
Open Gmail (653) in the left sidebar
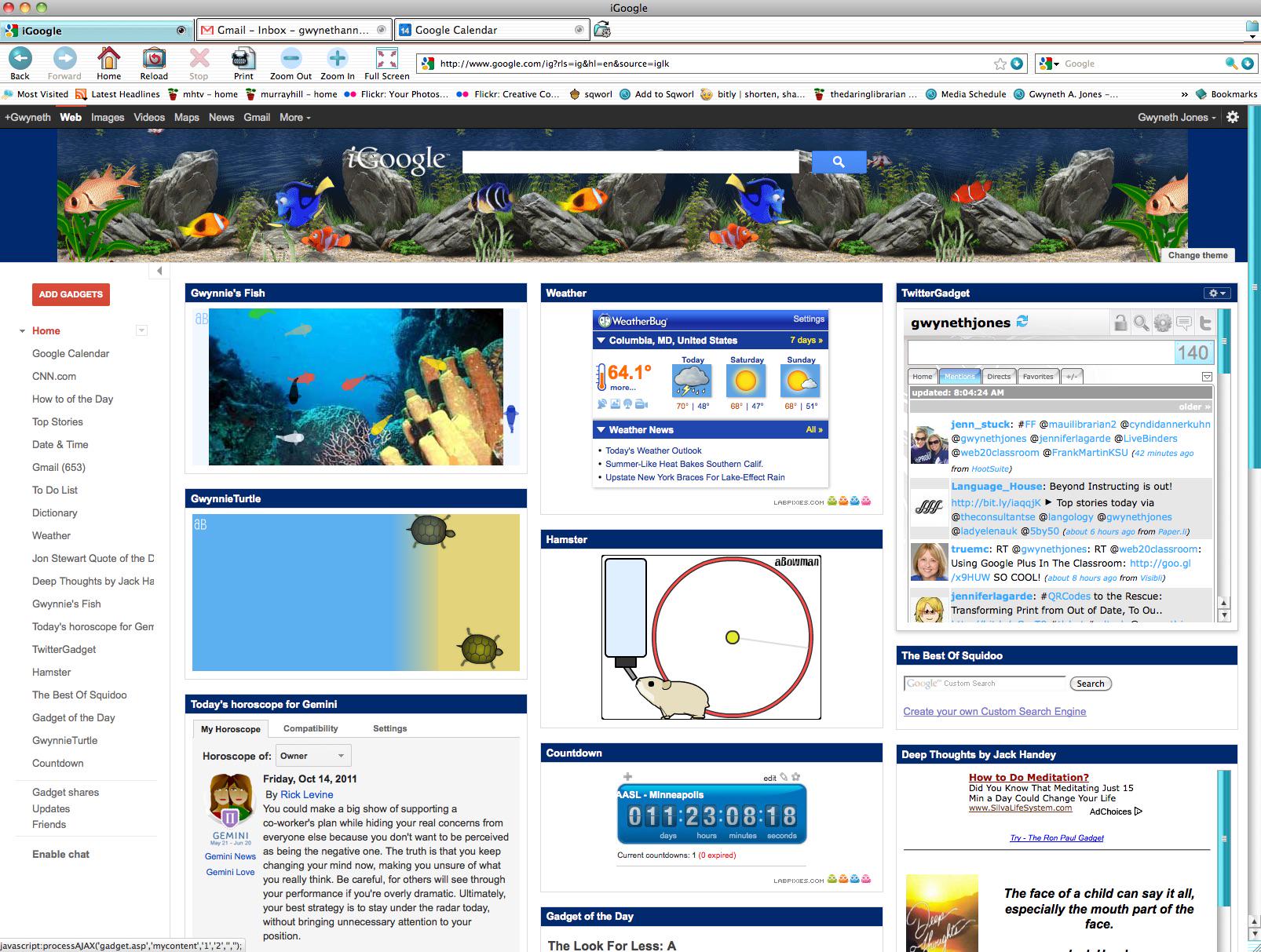pyautogui.click(x=59, y=467)
